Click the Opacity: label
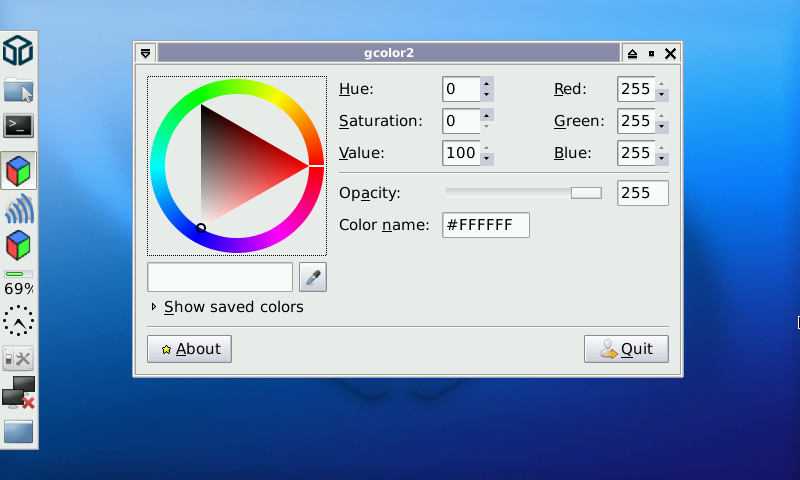The image size is (800, 480). pos(370,193)
